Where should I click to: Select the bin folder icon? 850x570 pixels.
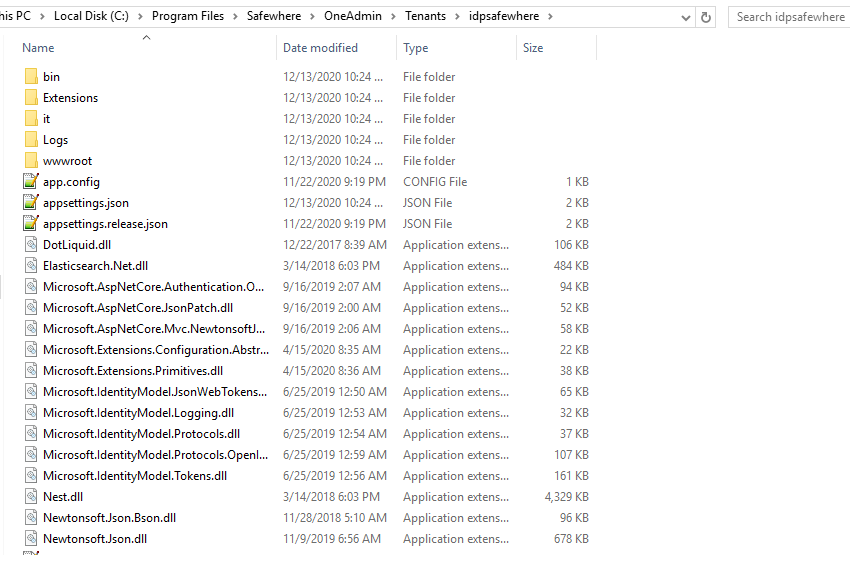pos(31,76)
